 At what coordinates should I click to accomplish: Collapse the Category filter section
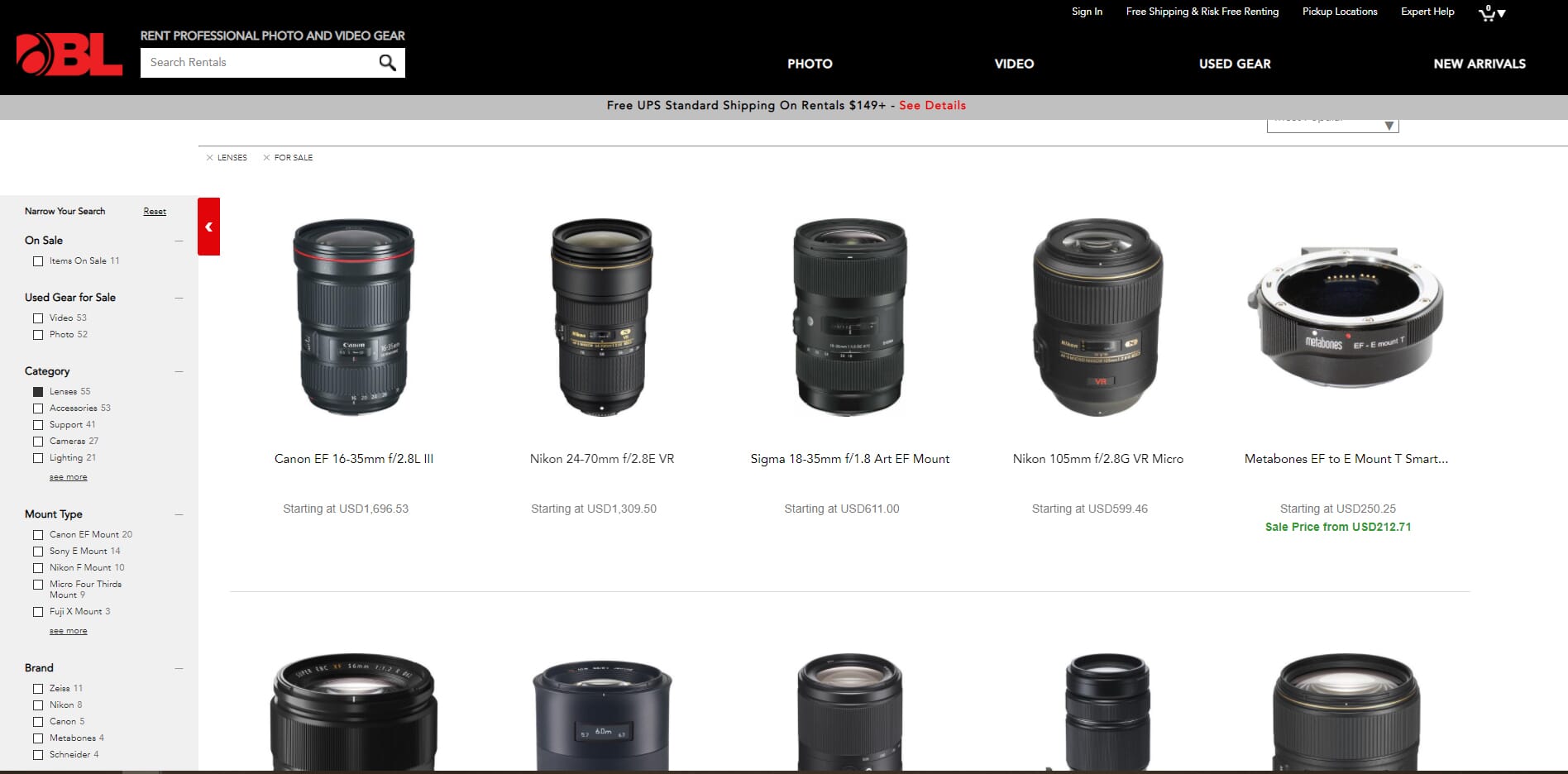click(x=179, y=371)
